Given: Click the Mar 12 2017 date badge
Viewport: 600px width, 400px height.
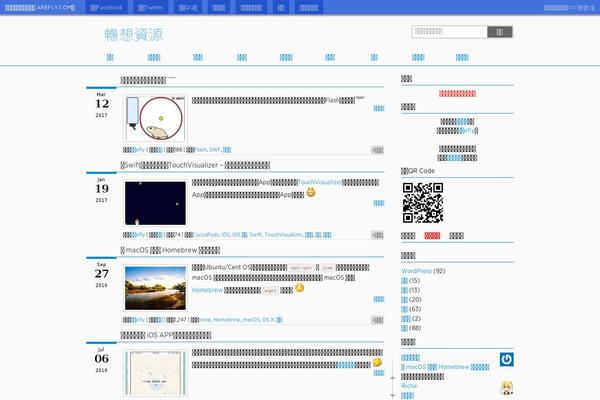Looking at the screenshot, I should click(101, 104).
